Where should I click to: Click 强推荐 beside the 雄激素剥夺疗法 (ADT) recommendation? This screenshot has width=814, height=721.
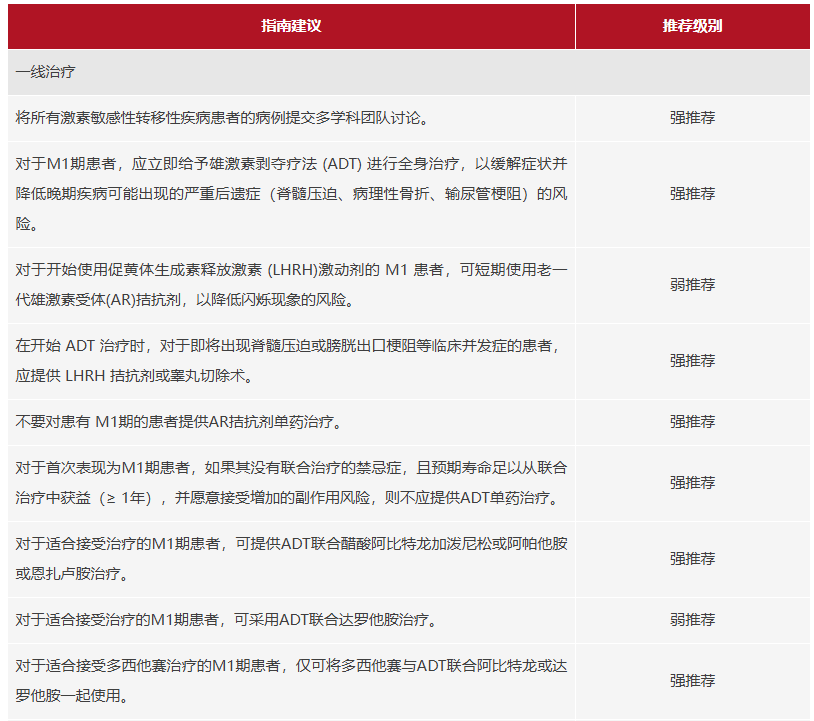click(692, 194)
